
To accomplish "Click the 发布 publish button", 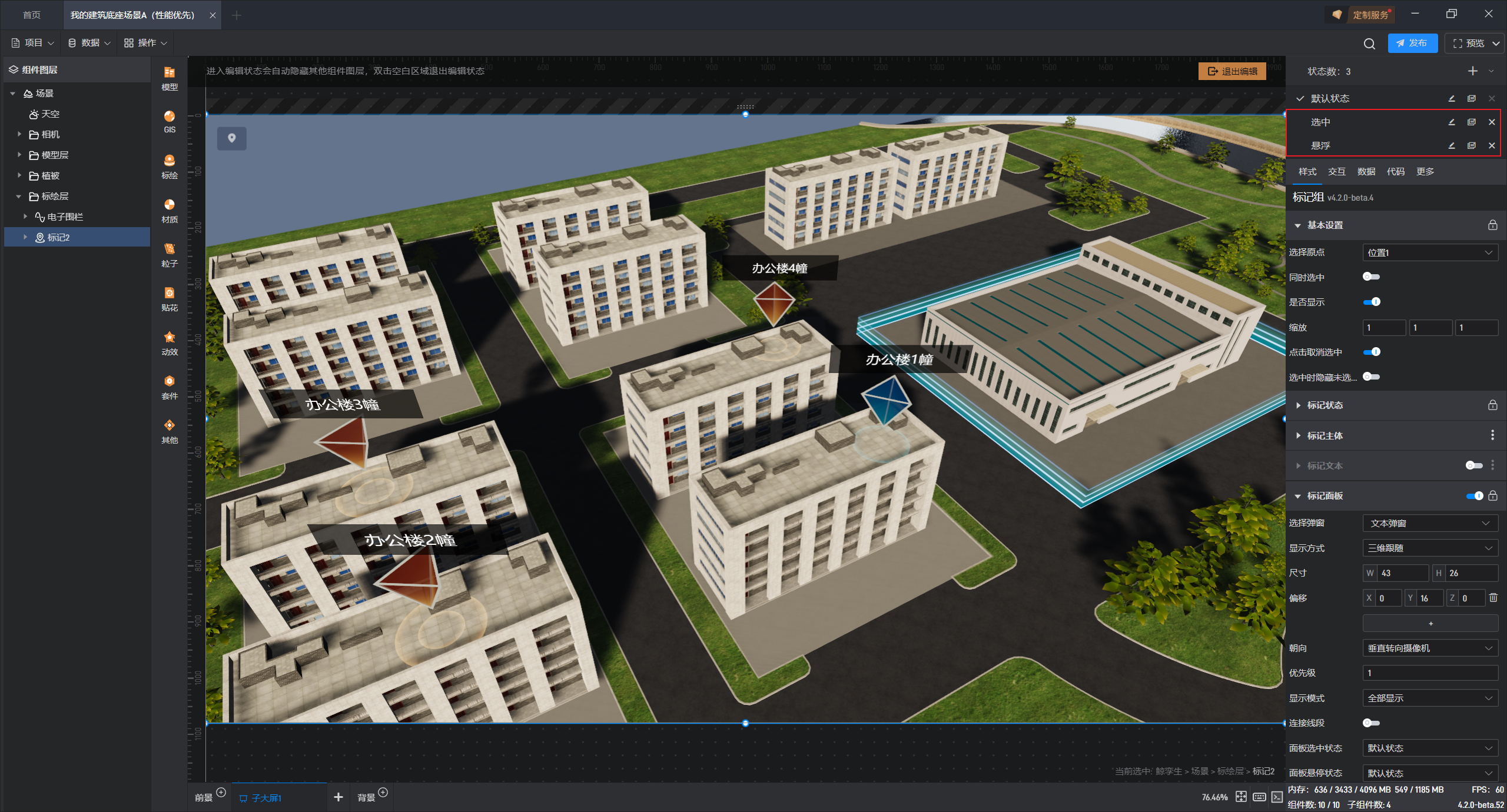I will [x=1412, y=43].
